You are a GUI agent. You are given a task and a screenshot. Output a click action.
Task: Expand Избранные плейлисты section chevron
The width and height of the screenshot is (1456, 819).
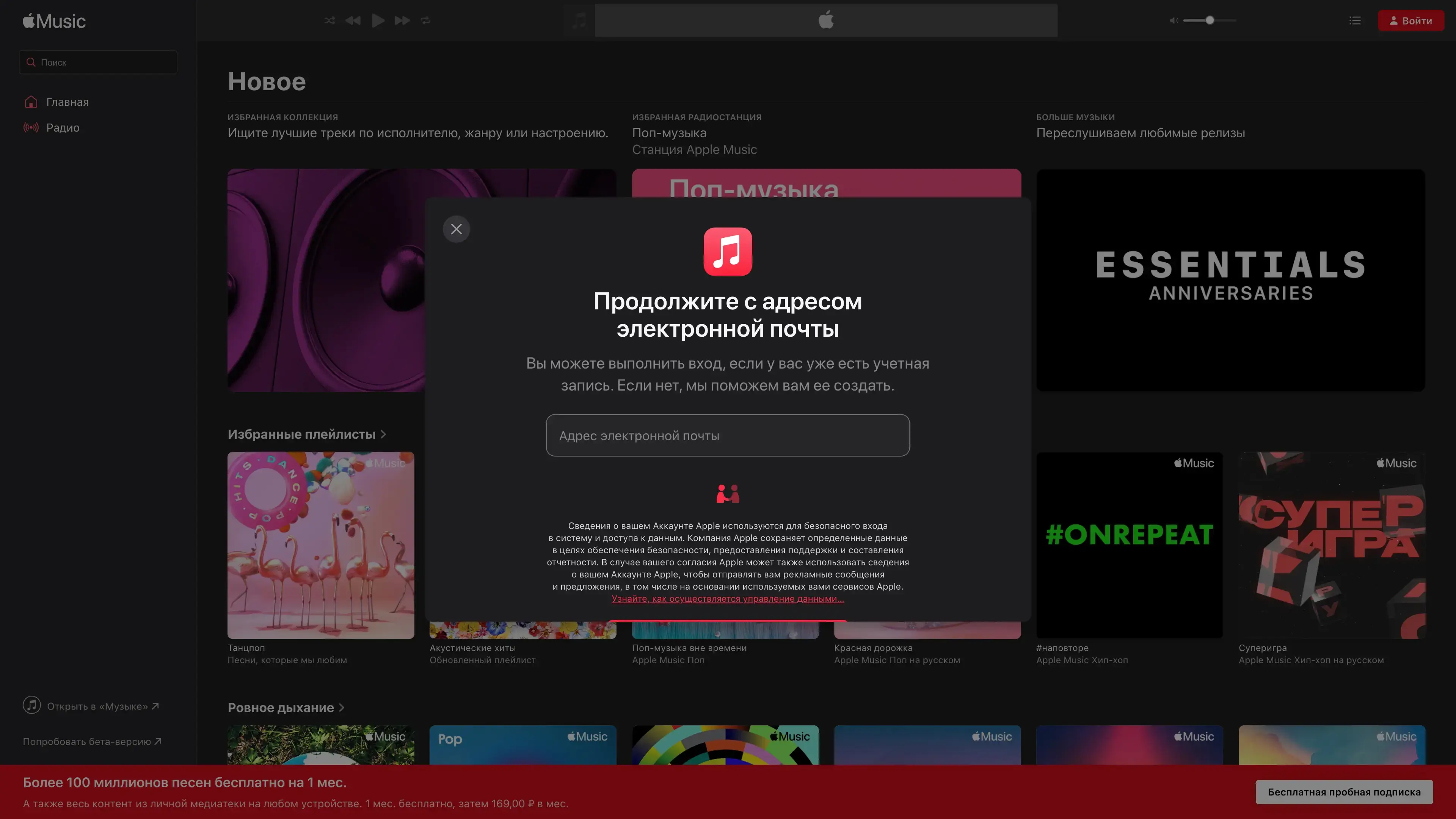[x=384, y=434]
